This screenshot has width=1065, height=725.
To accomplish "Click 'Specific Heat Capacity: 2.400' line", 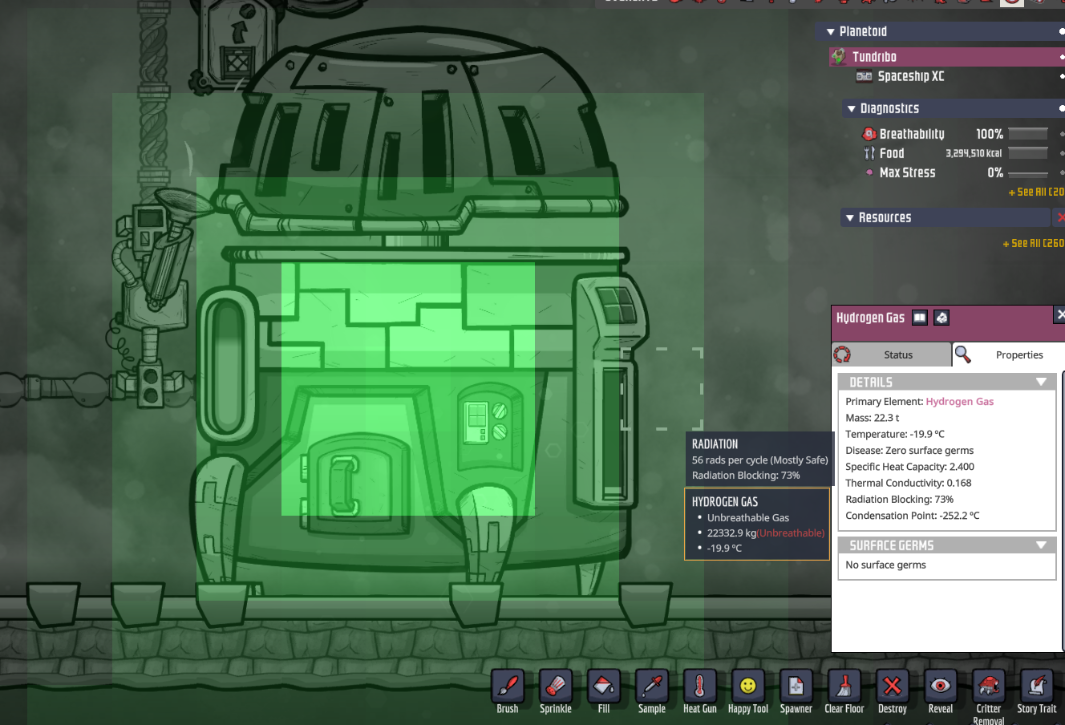I will [x=909, y=467].
